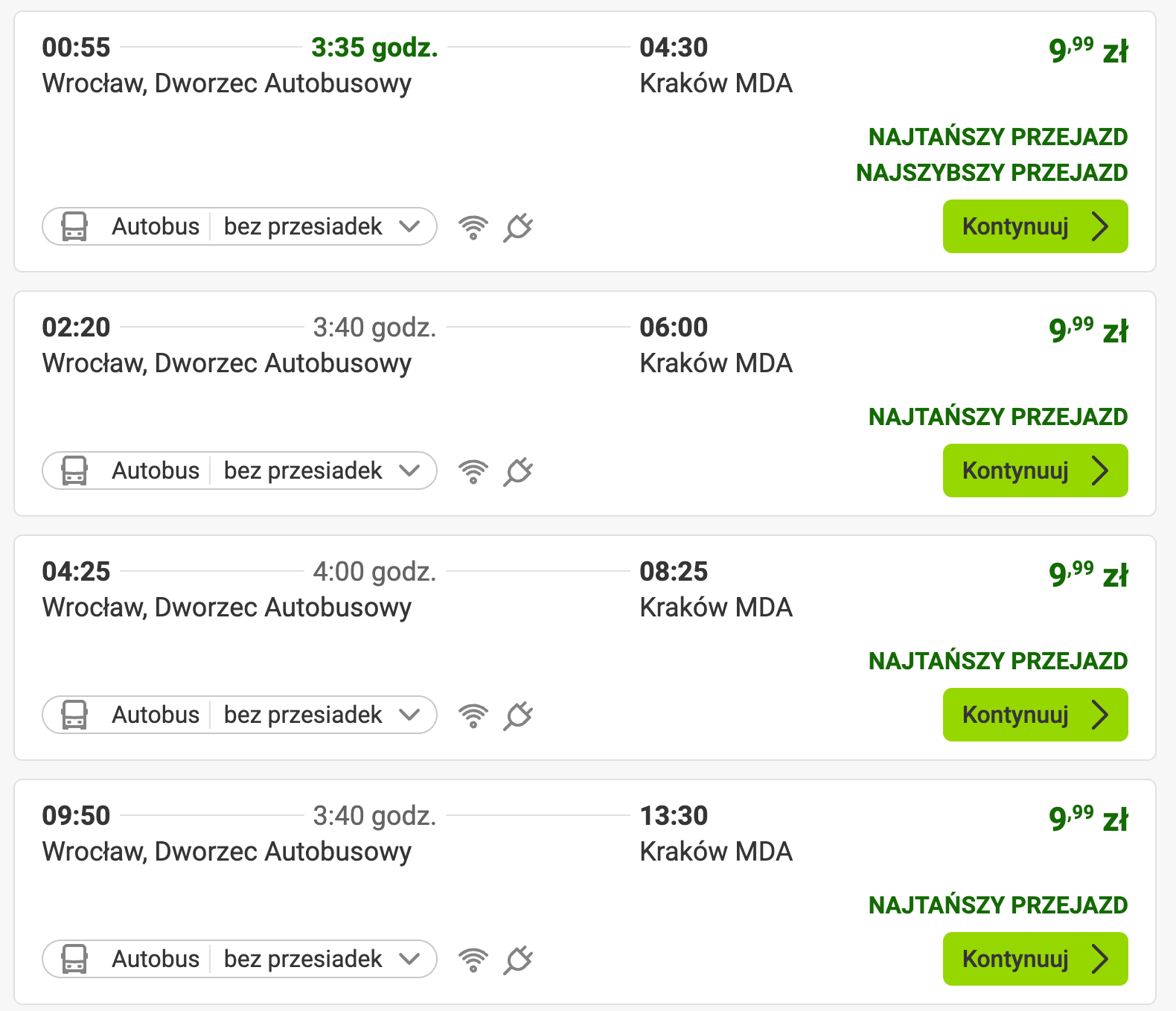
Task: Click the Wi-Fi icon on the 02:20 trip
Action: [473, 471]
